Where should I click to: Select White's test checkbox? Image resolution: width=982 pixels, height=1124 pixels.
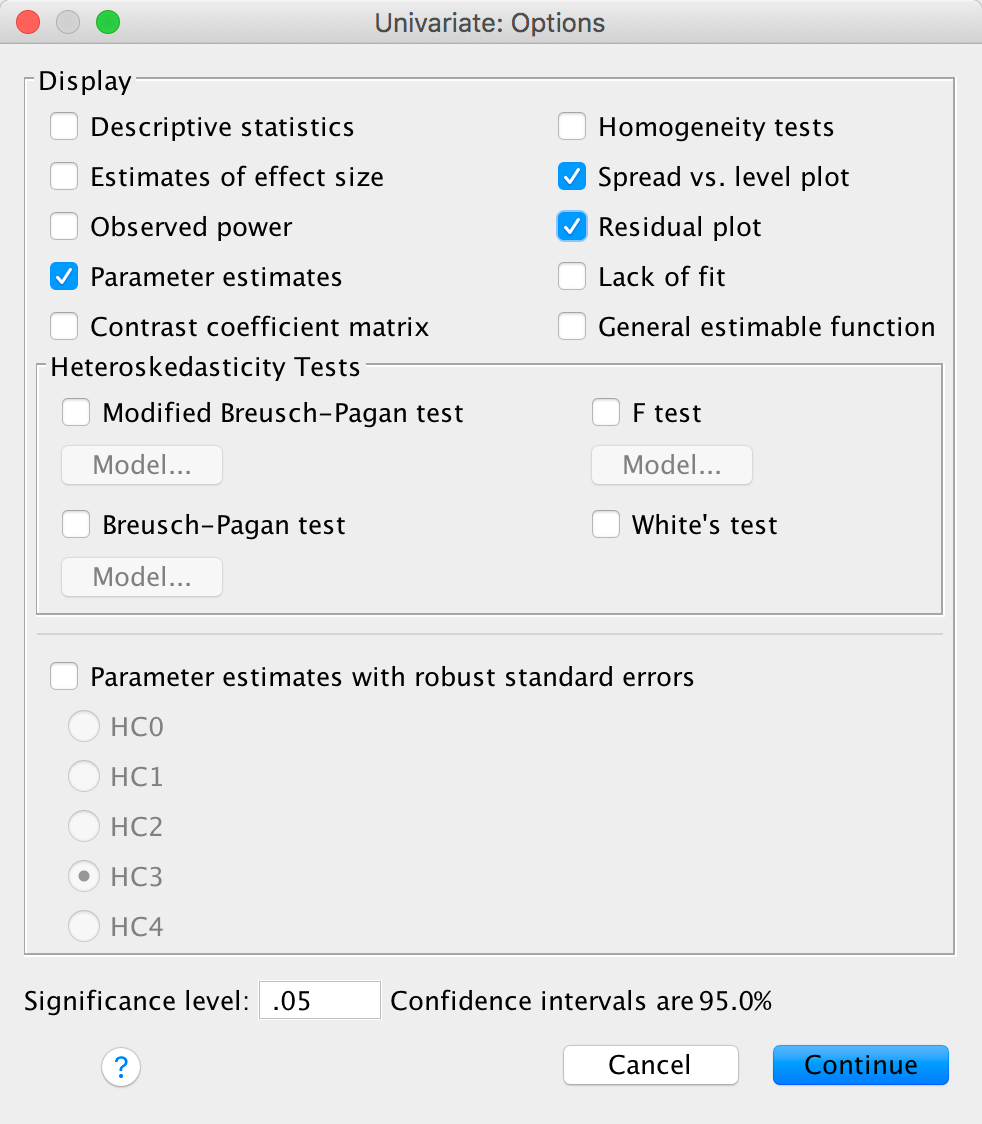(606, 524)
